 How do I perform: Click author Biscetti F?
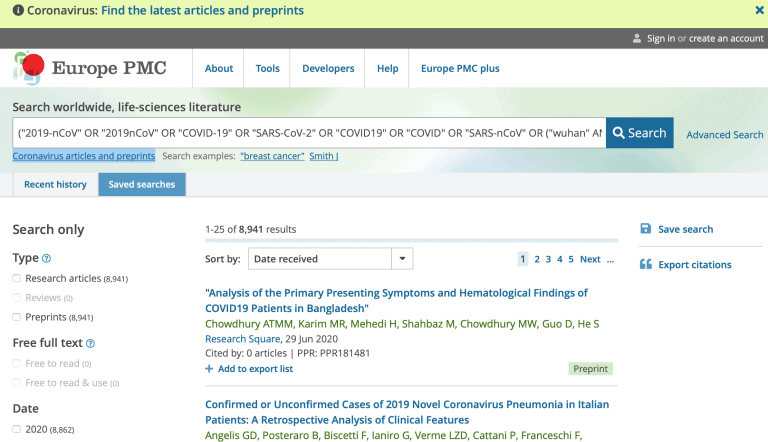point(345,435)
